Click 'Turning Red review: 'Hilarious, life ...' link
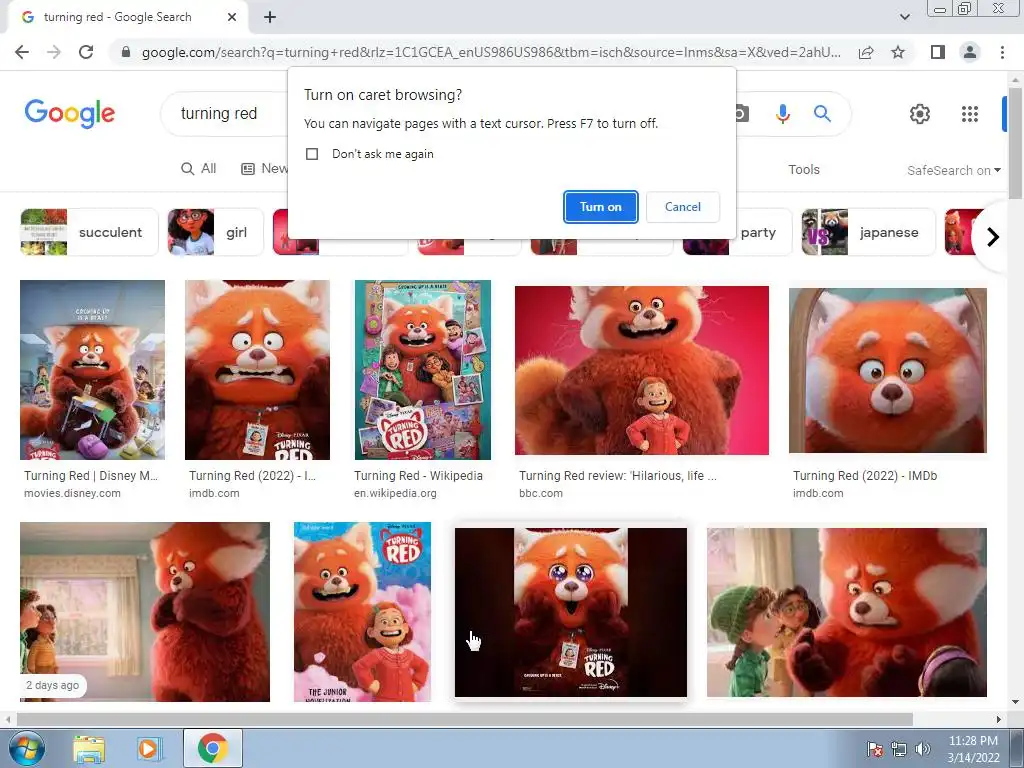This screenshot has height=768, width=1024. click(x=618, y=476)
